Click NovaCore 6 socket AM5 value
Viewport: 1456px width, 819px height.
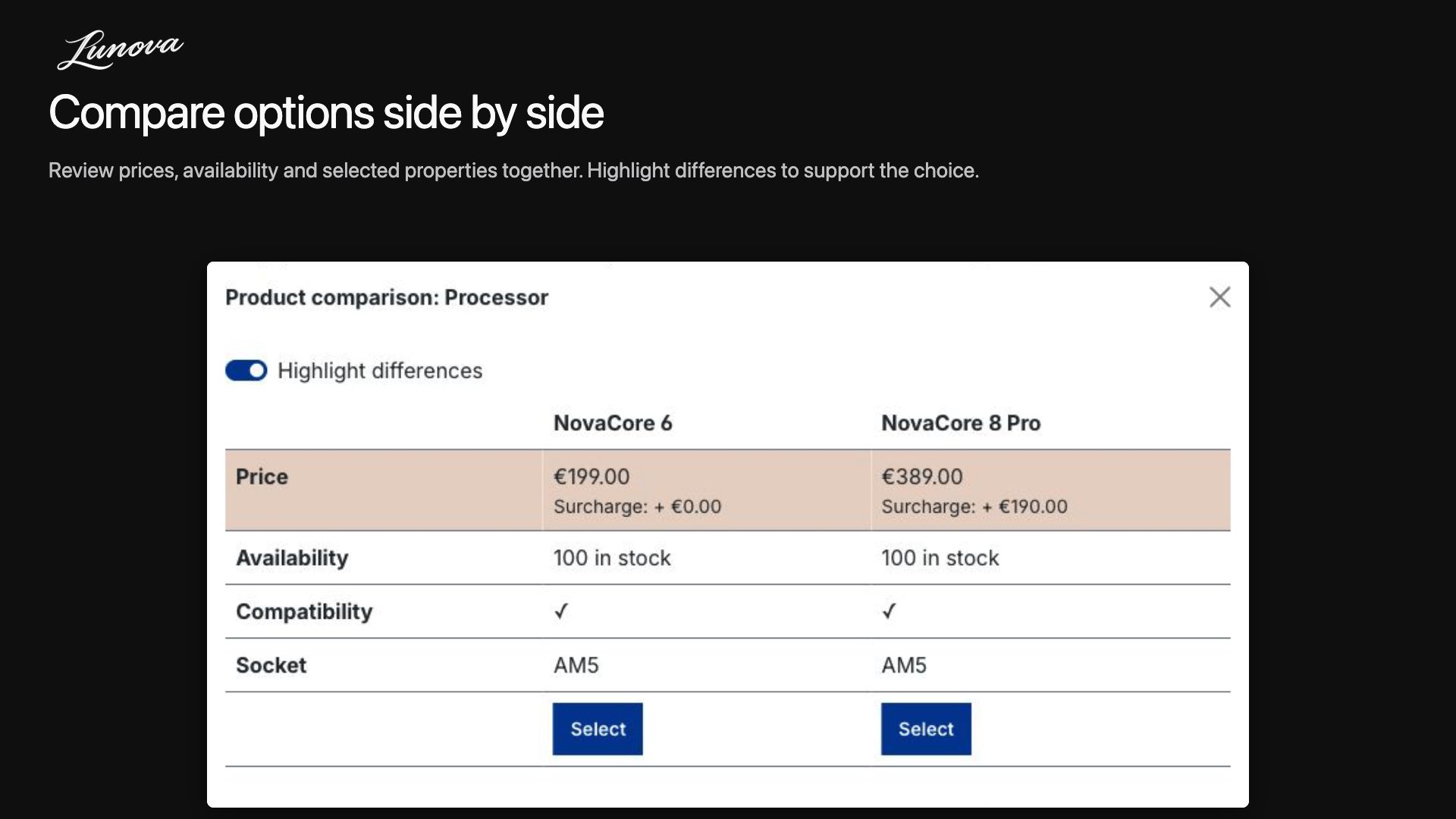click(576, 666)
